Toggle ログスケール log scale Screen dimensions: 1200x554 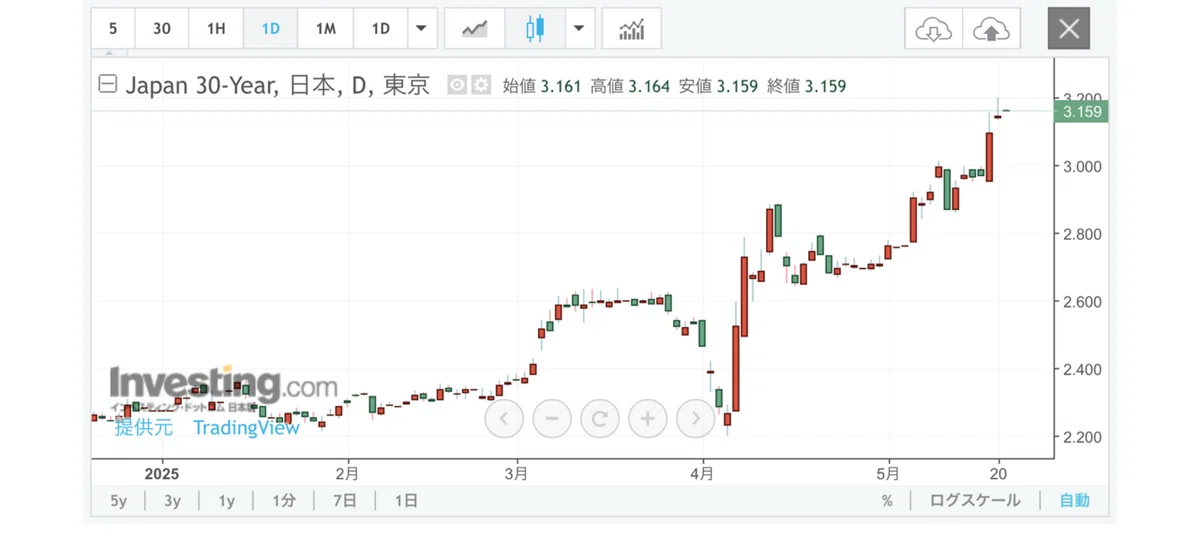pos(975,501)
